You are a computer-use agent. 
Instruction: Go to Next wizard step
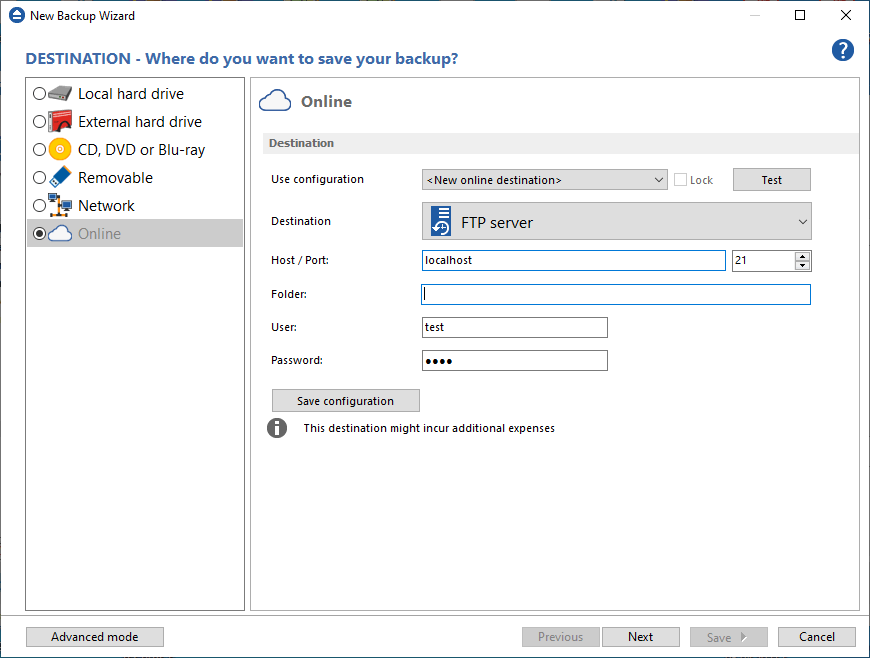coord(641,637)
